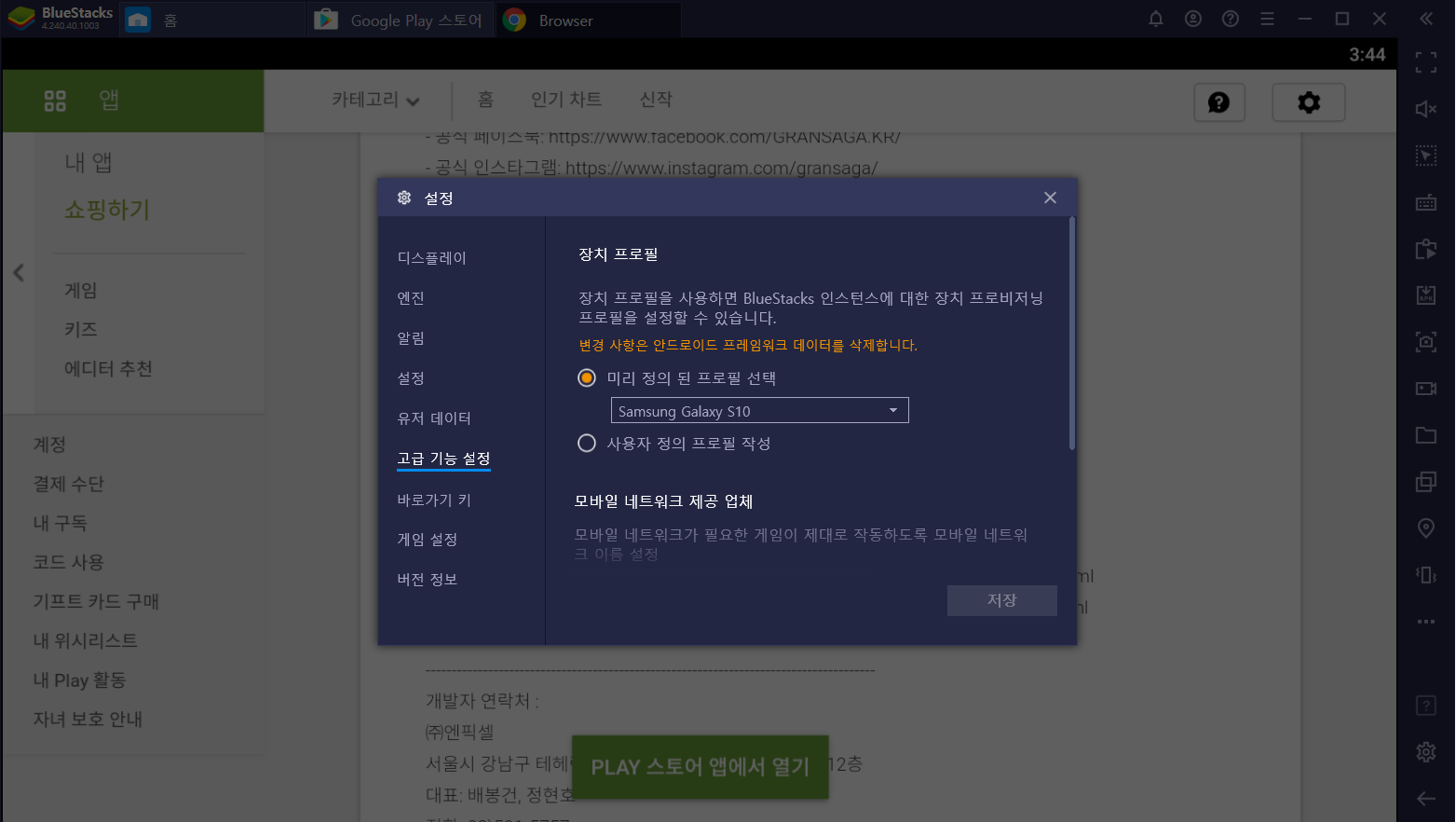
Task: Click the cursor lock icon in side toolbar
Action: click(x=1426, y=156)
